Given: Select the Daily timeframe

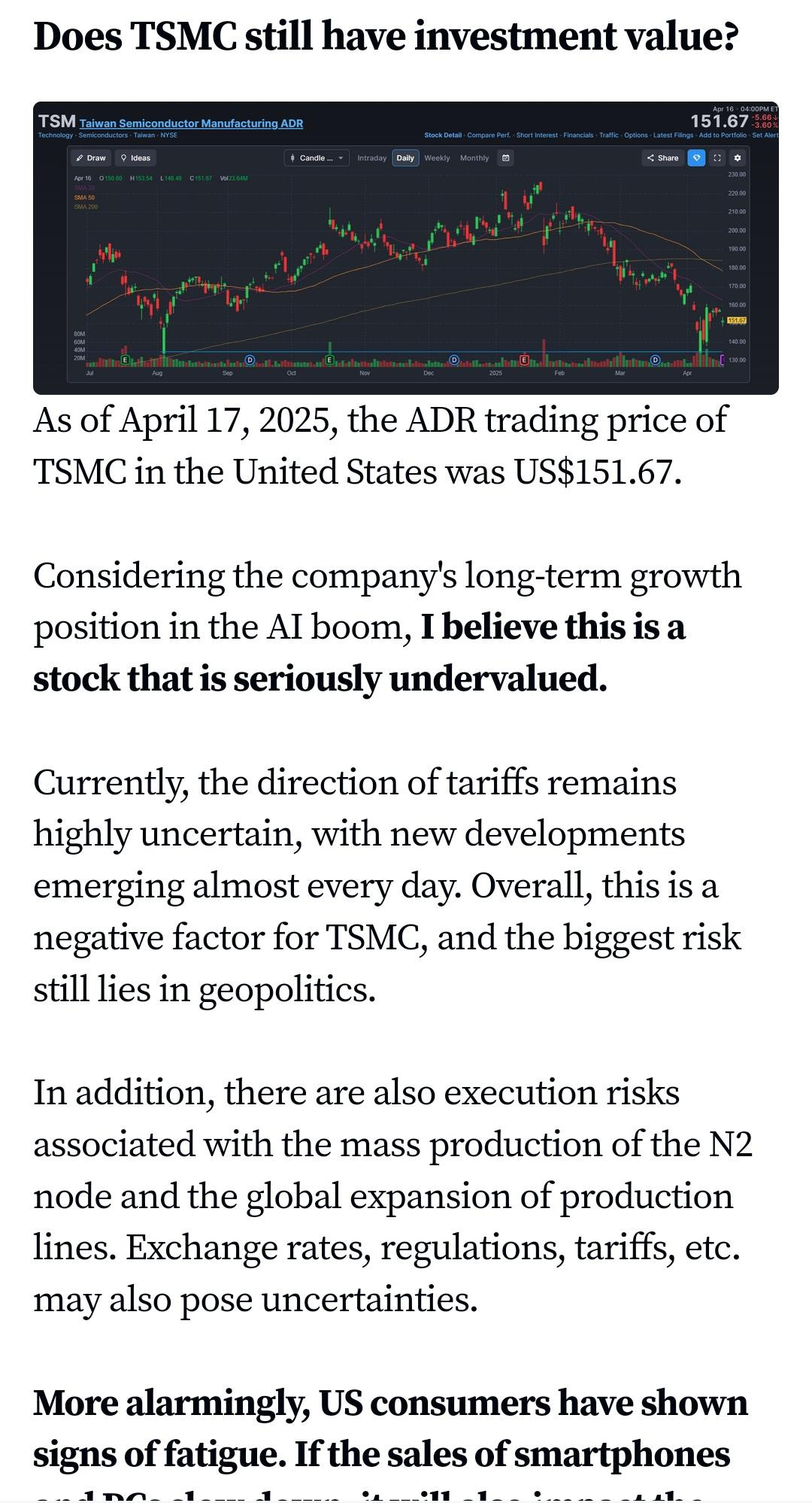Looking at the screenshot, I should (405, 158).
